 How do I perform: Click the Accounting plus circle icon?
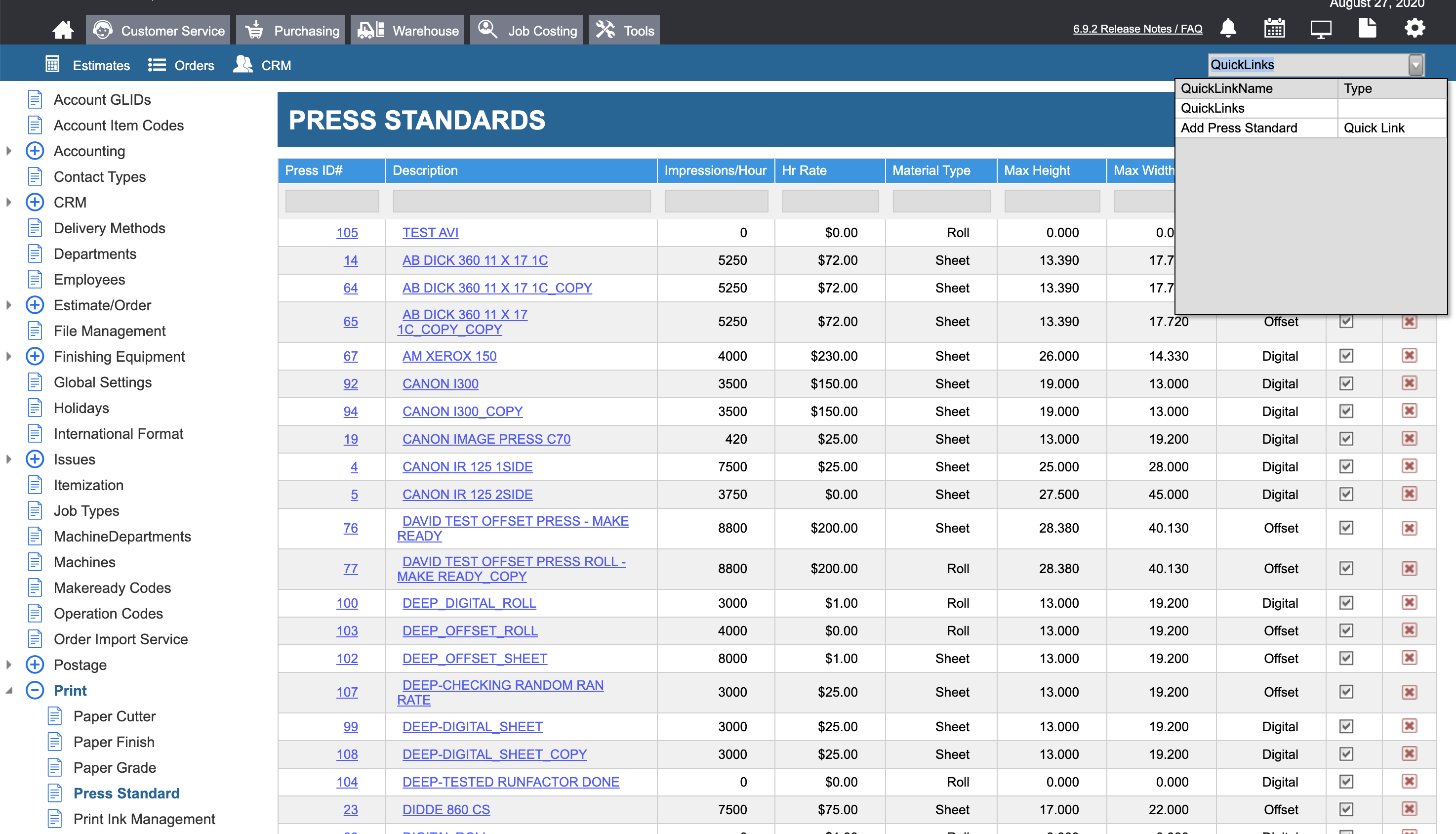point(35,151)
